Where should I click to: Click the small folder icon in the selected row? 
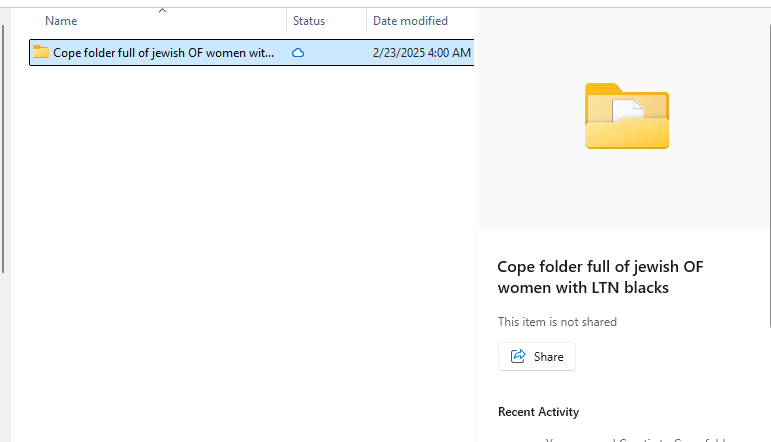click(x=41, y=52)
